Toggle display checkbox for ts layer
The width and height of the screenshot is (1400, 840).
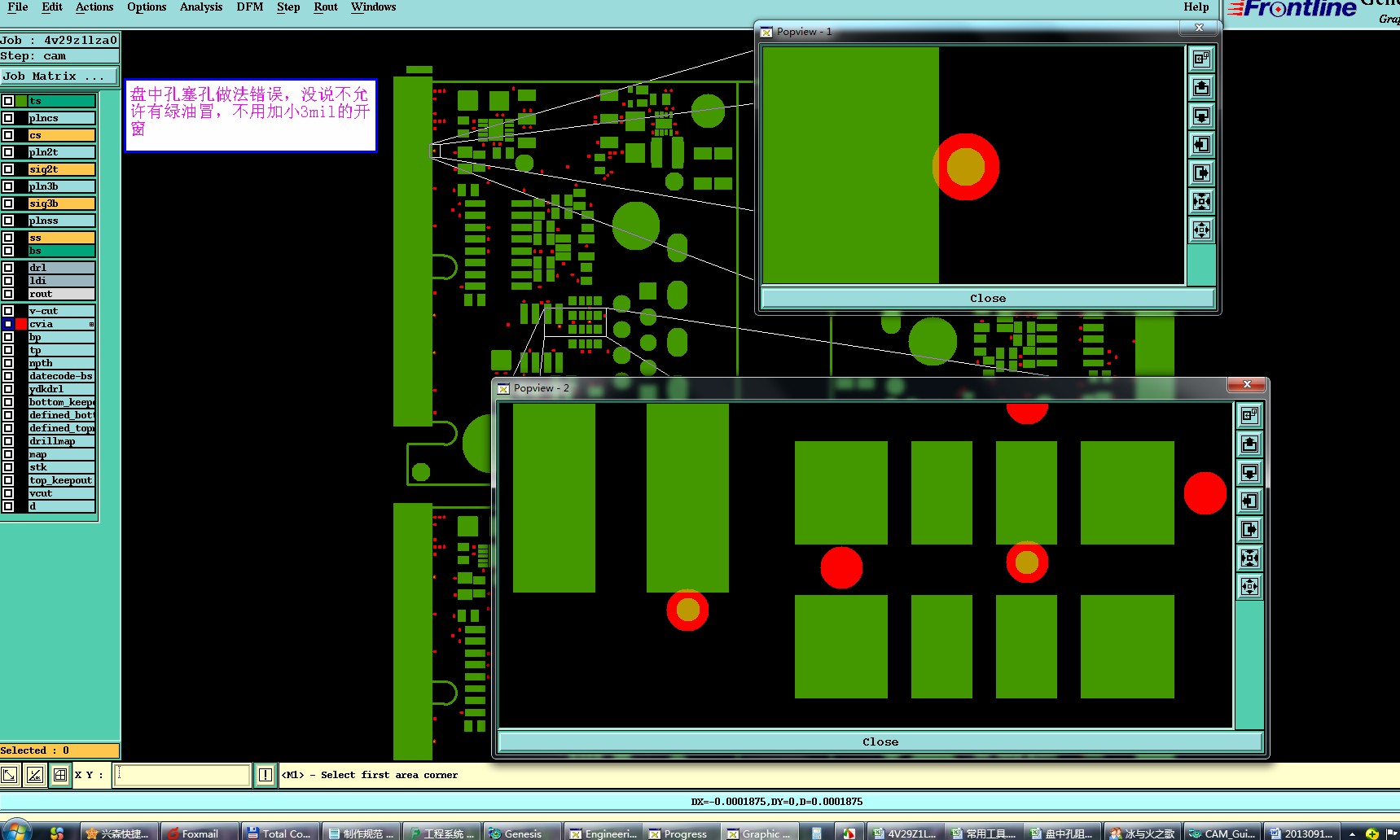[8, 101]
